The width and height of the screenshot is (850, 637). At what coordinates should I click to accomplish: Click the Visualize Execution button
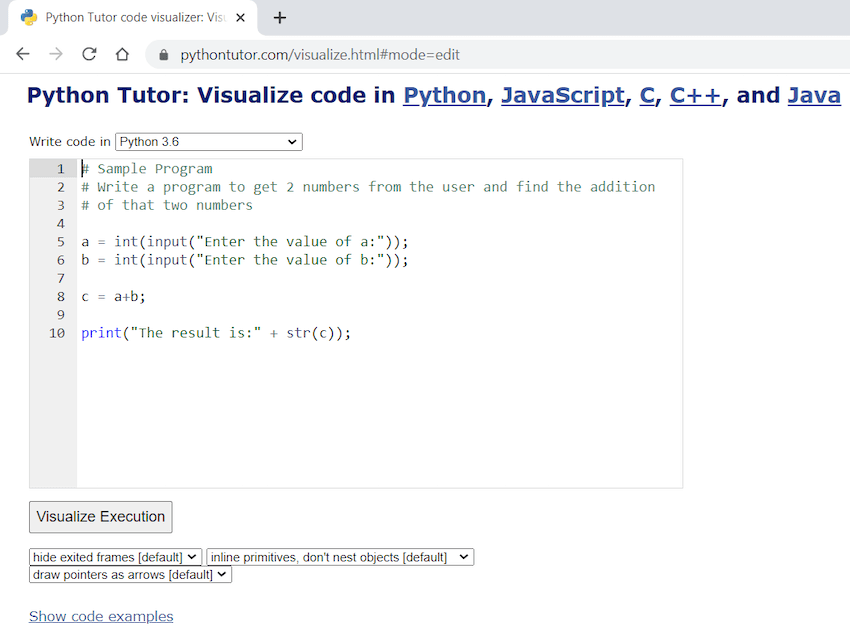point(101,517)
